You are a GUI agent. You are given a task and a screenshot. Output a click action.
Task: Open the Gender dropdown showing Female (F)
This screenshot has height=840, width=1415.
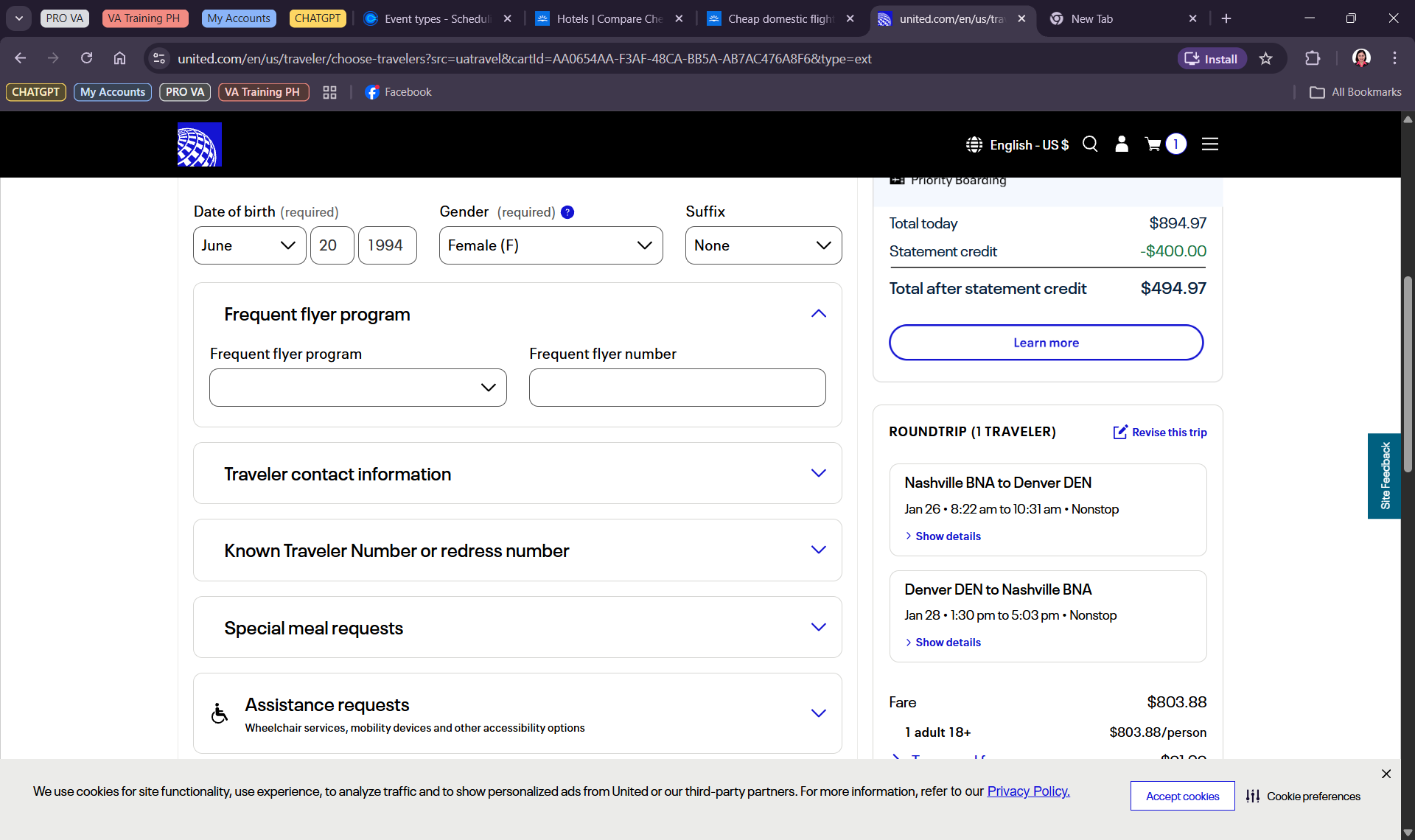click(551, 245)
